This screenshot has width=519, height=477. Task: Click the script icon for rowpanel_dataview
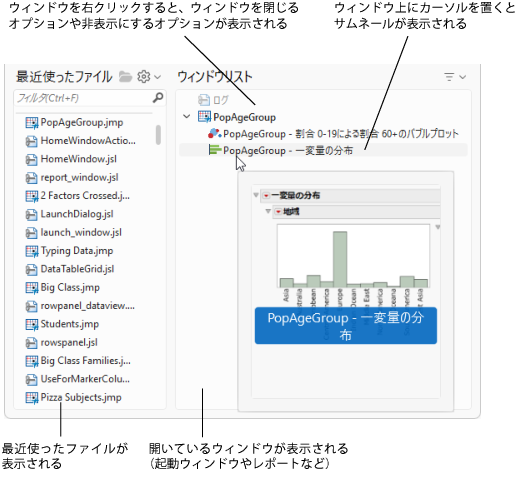(31, 306)
